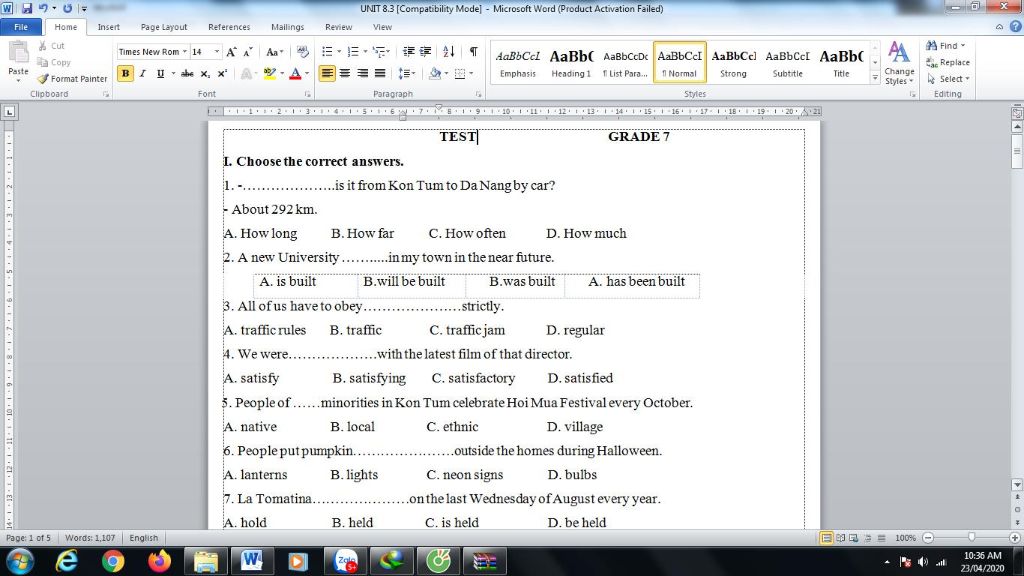Toggle Underline formatting
Screen dimensions: 1024x576
[160, 74]
